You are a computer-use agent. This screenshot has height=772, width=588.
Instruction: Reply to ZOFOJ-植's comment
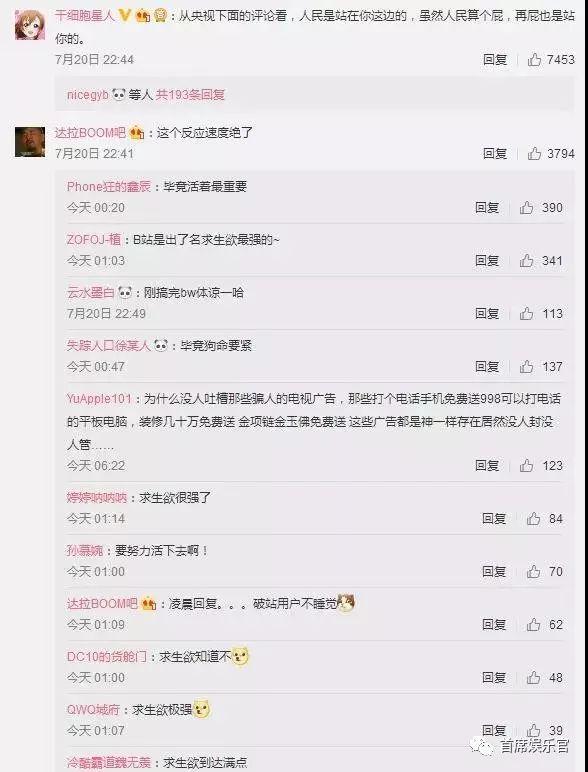point(487,260)
